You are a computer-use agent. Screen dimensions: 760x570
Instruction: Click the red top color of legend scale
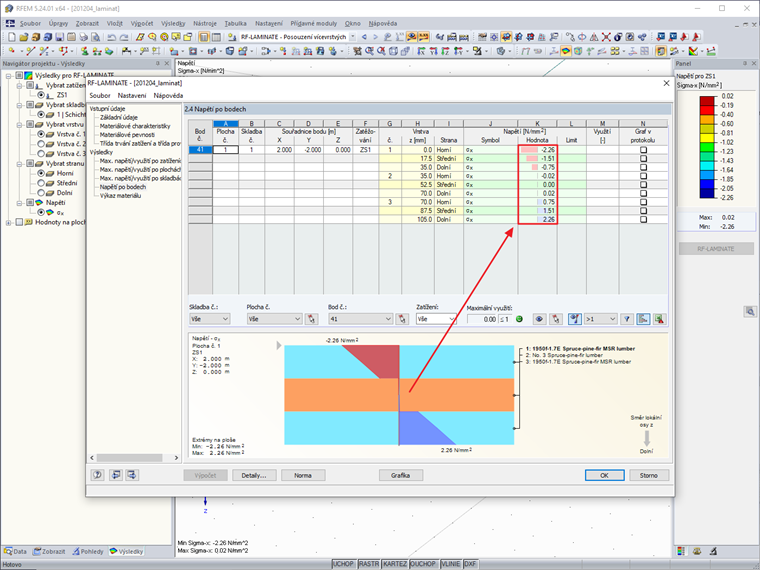pyautogui.click(x=707, y=100)
